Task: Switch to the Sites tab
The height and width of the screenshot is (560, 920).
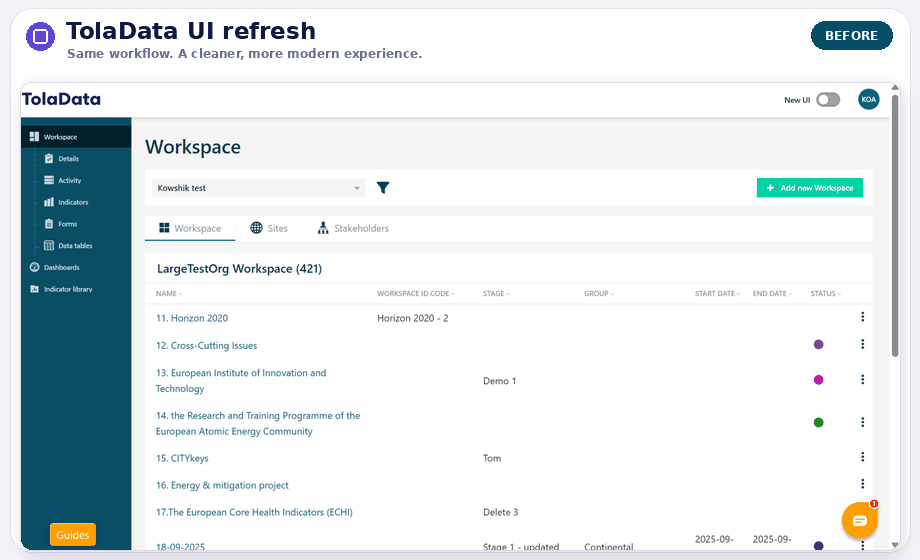Action: click(269, 228)
